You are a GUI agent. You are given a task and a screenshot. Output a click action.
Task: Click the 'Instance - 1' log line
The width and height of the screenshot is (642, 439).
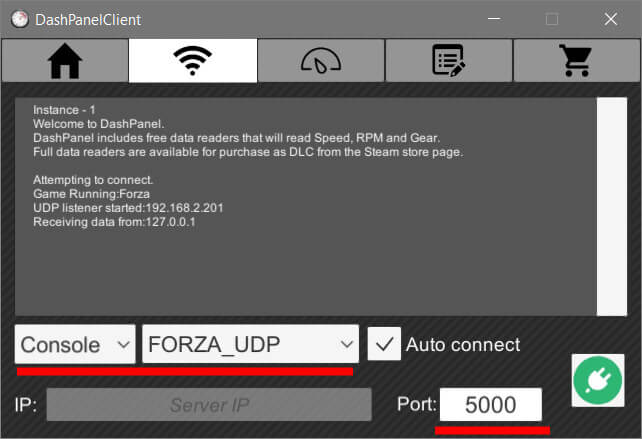(x=64, y=110)
